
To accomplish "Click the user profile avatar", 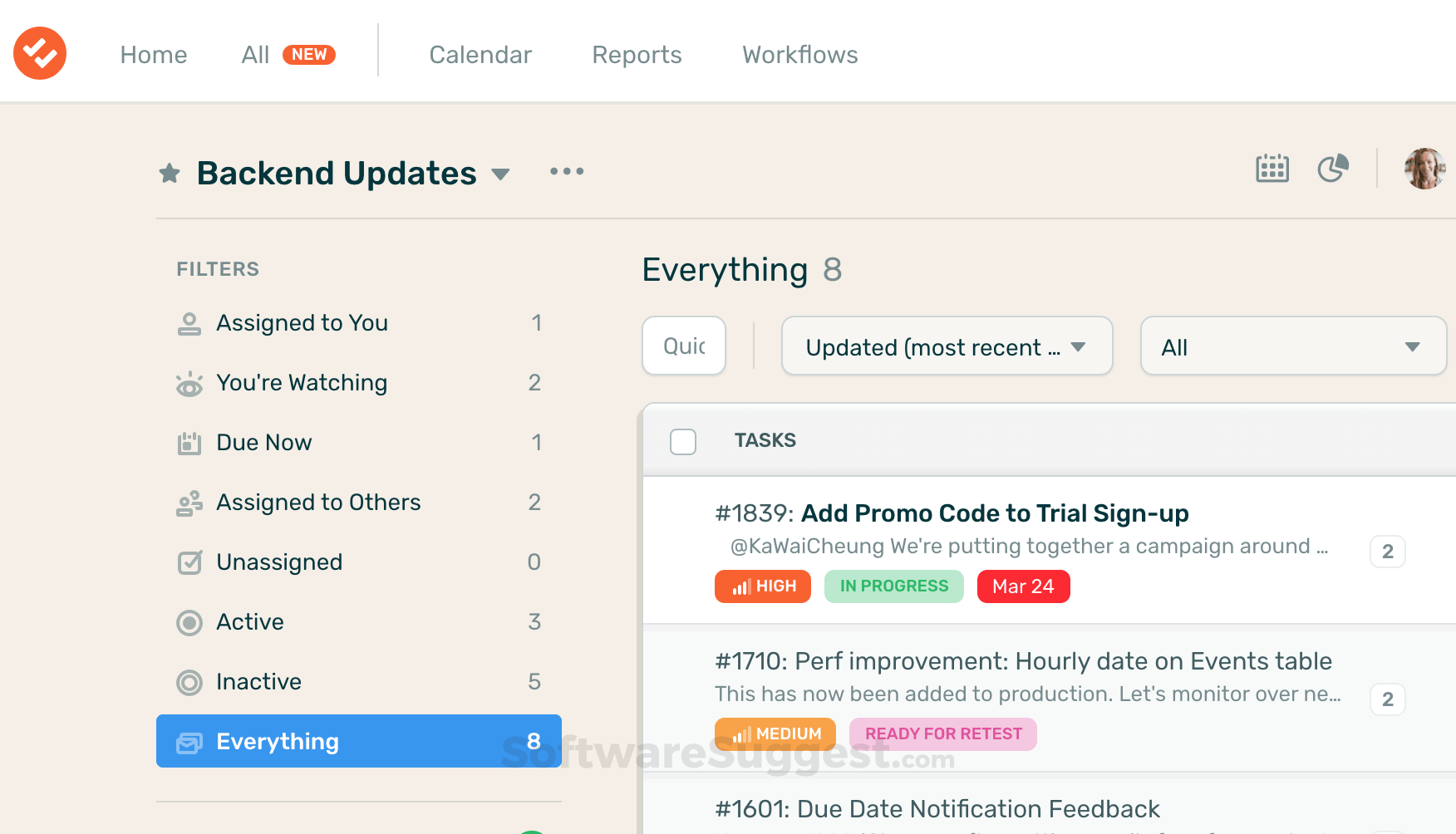I will (x=1424, y=169).
